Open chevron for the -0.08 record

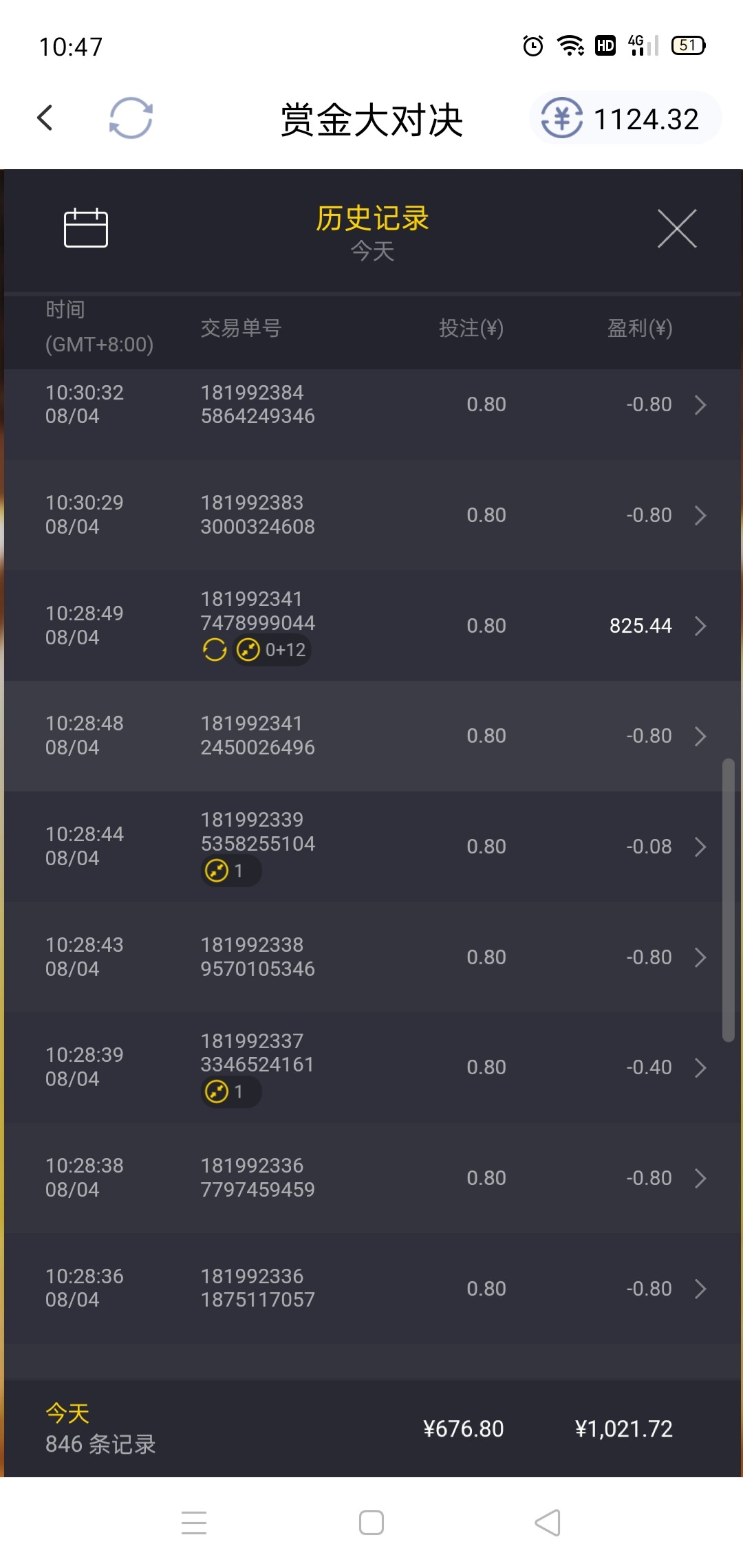click(x=700, y=847)
